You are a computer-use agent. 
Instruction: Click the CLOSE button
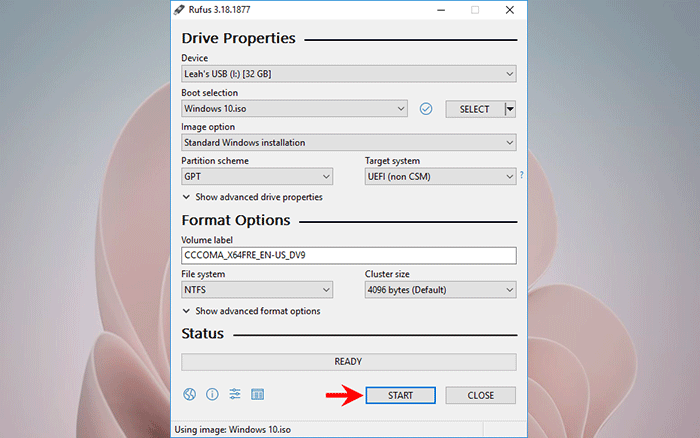click(x=480, y=395)
